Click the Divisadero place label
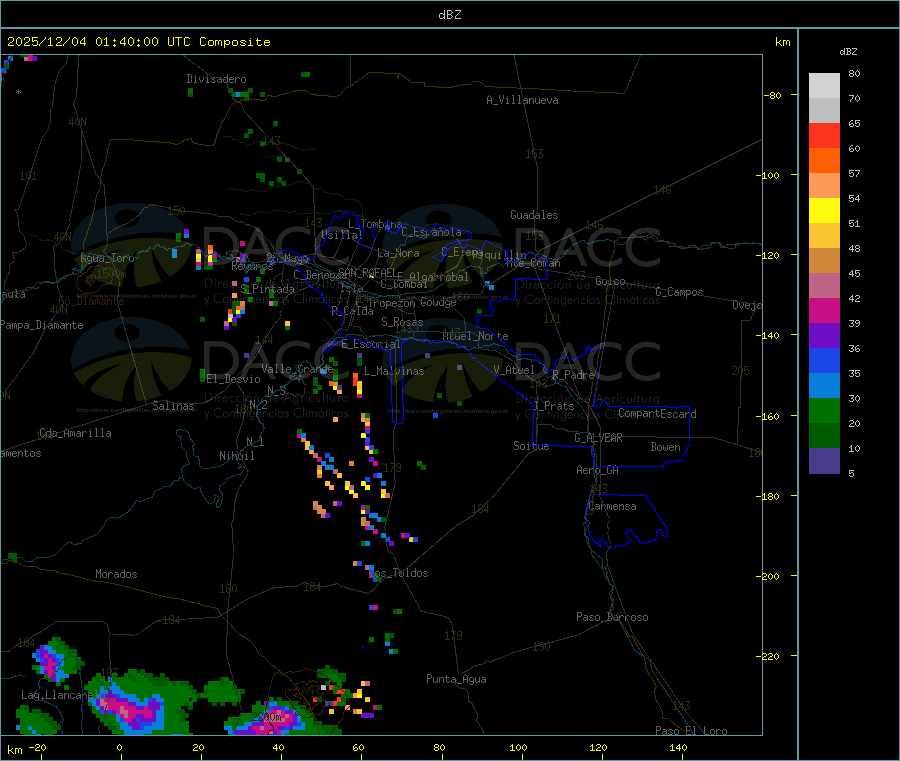 216,79
